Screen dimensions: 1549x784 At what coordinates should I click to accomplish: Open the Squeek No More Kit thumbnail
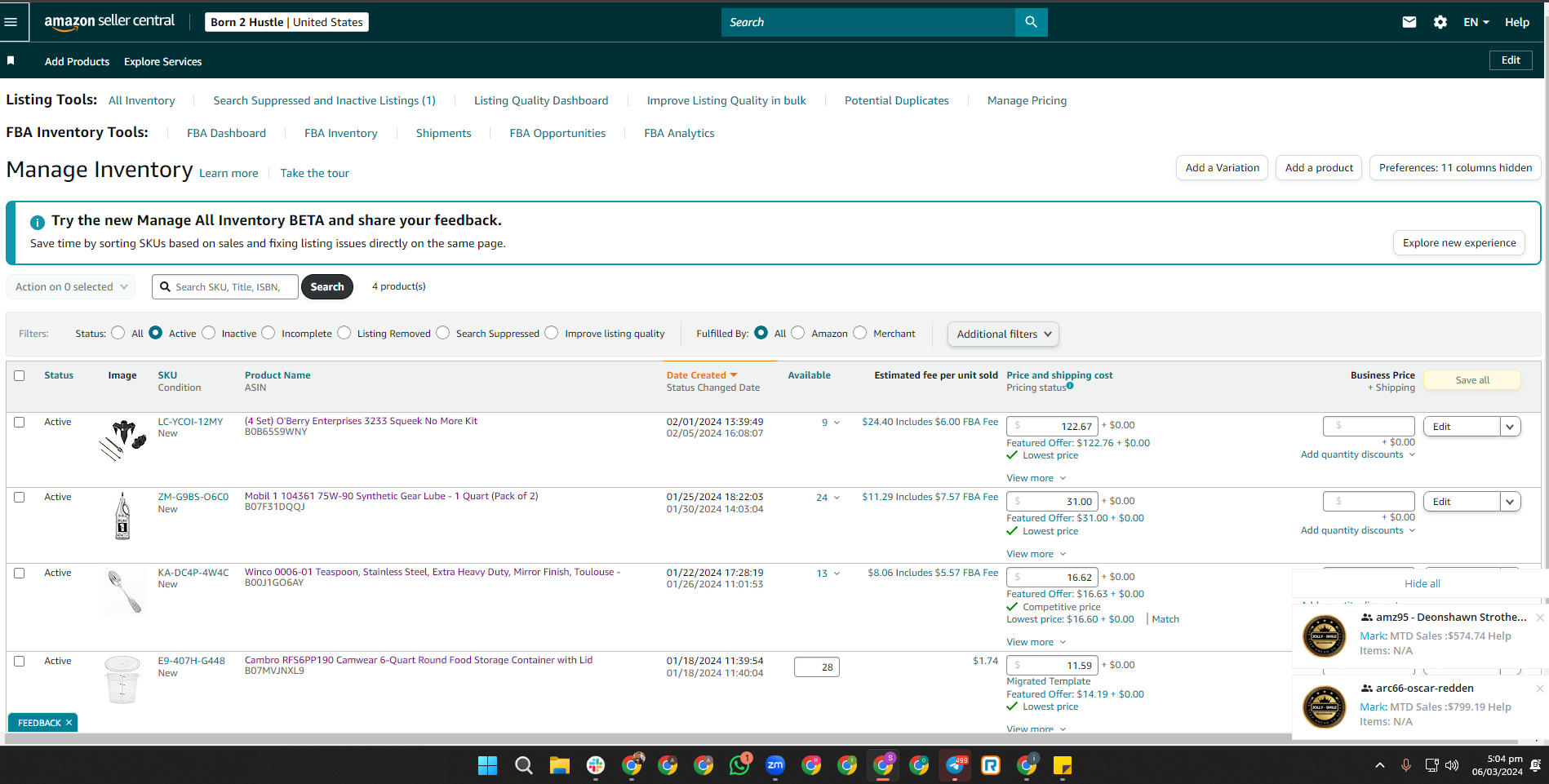click(122, 441)
